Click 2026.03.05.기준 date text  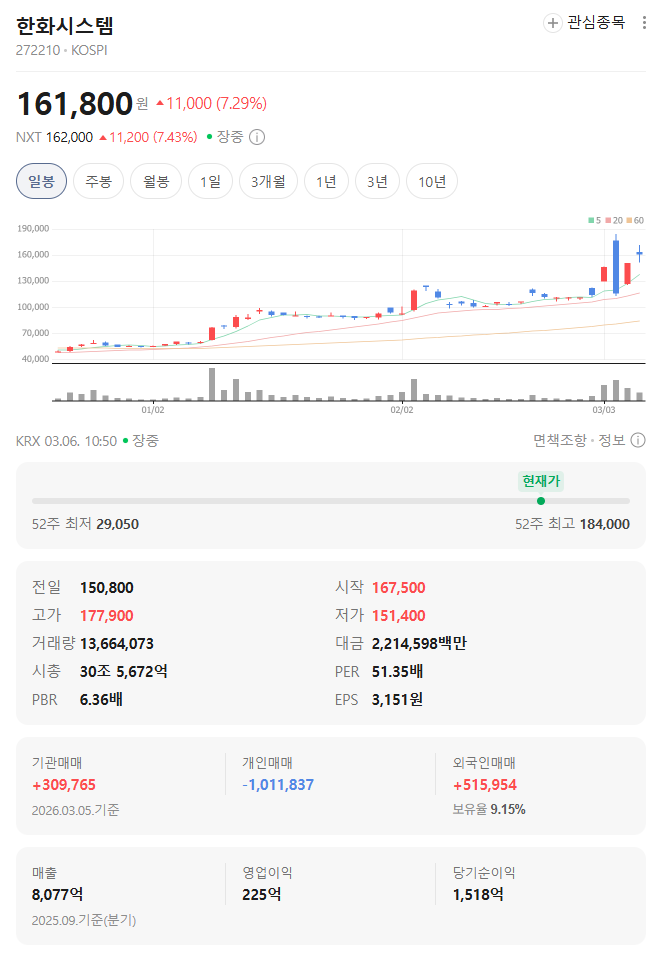[x=76, y=811]
